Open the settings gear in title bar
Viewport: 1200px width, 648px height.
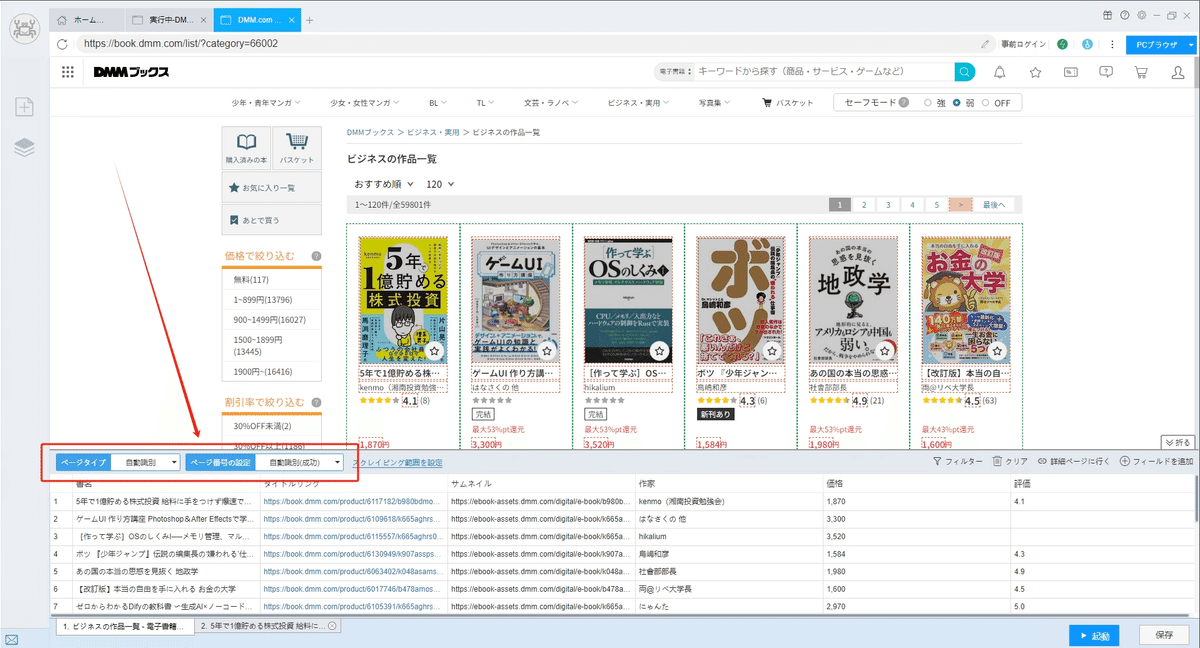pos(1141,16)
